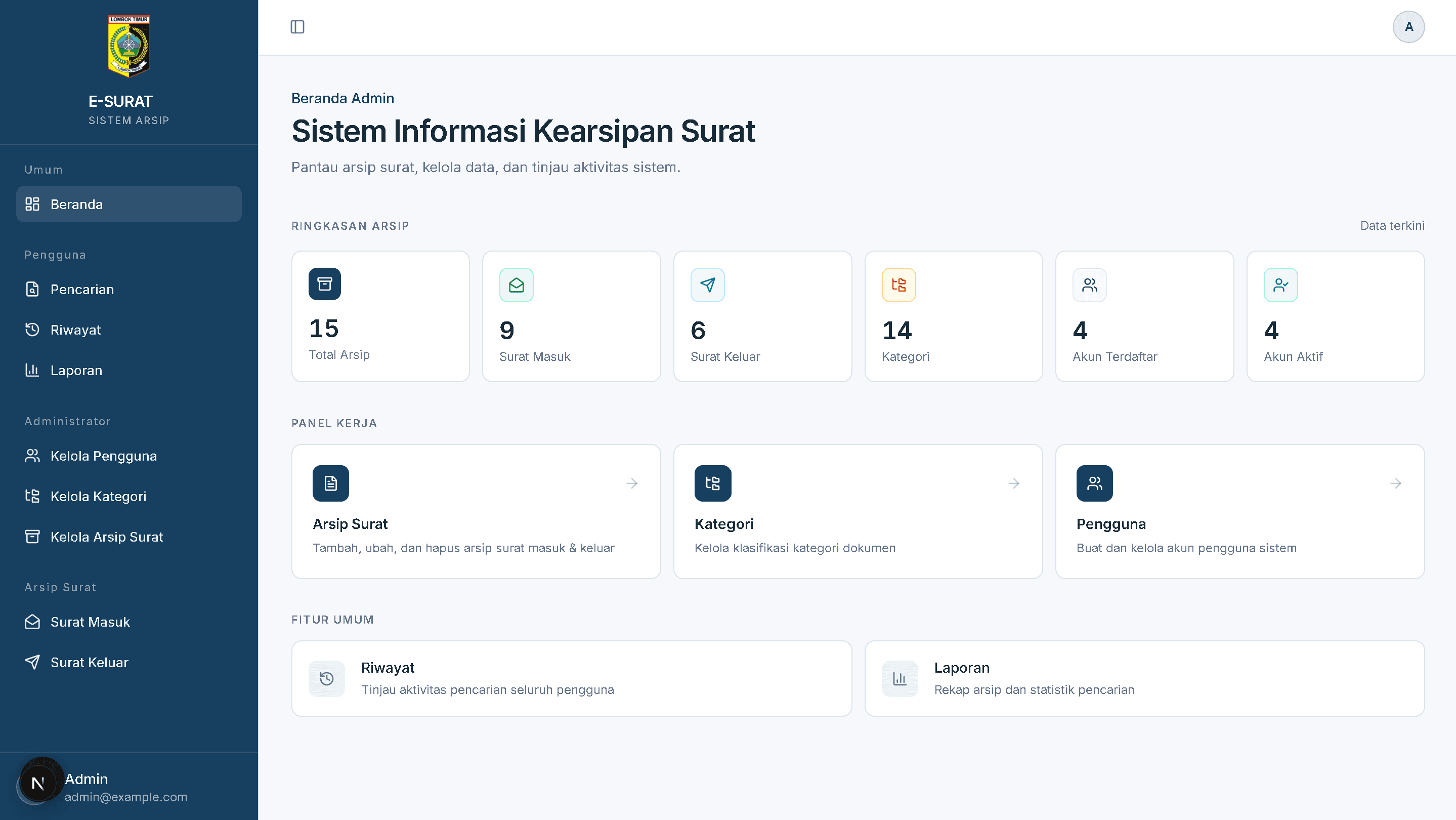Click the Akun Terdaftar label
This screenshot has height=820, width=1456.
coord(1115,357)
